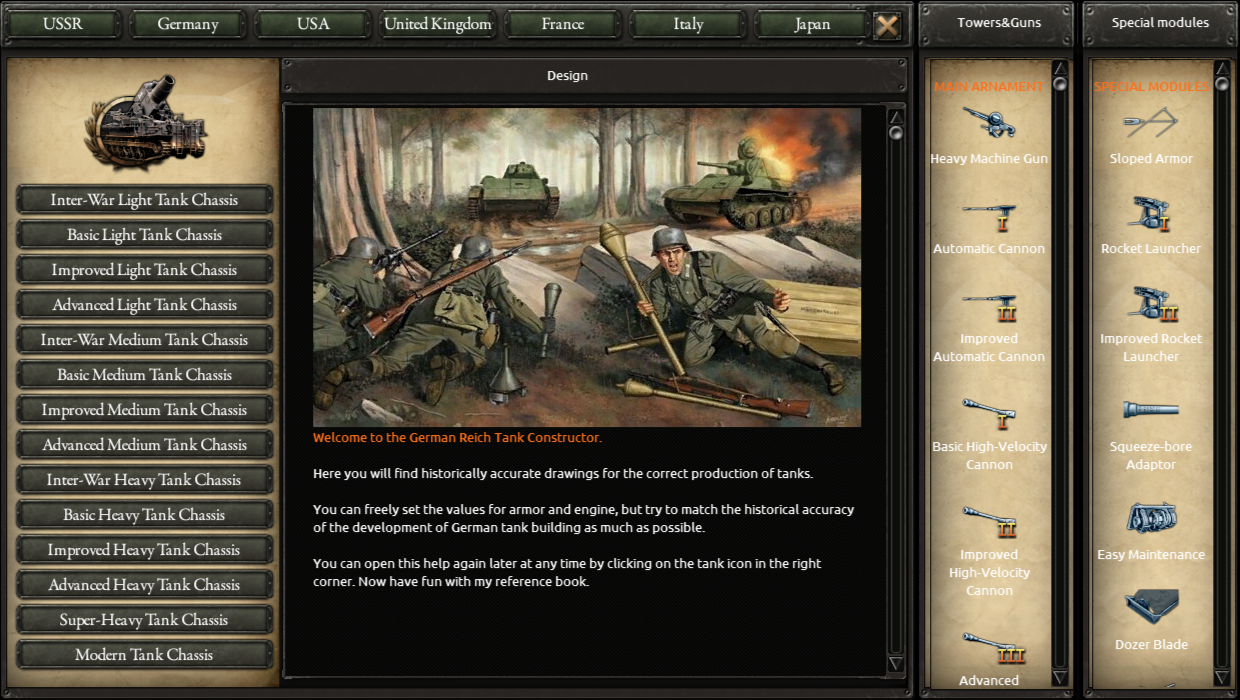Select Improved High-Velocity Cannon icon

[988, 522]
